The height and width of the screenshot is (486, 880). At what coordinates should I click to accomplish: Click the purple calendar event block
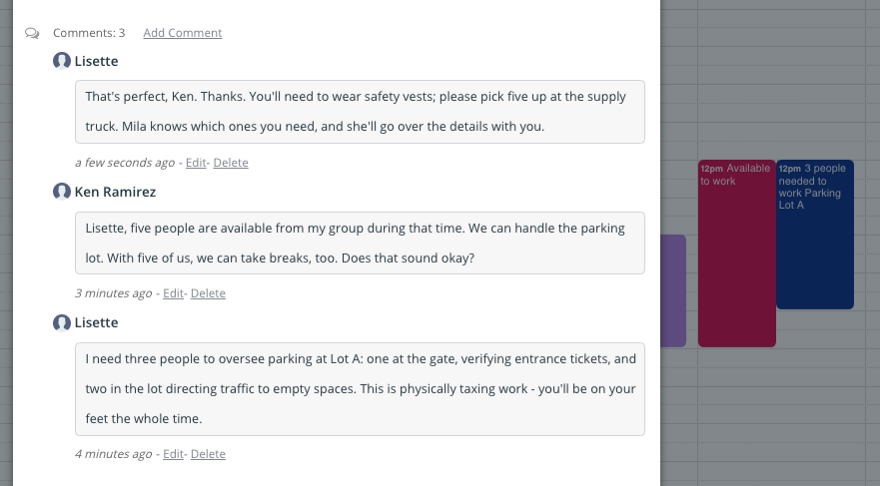pos(673,291)
